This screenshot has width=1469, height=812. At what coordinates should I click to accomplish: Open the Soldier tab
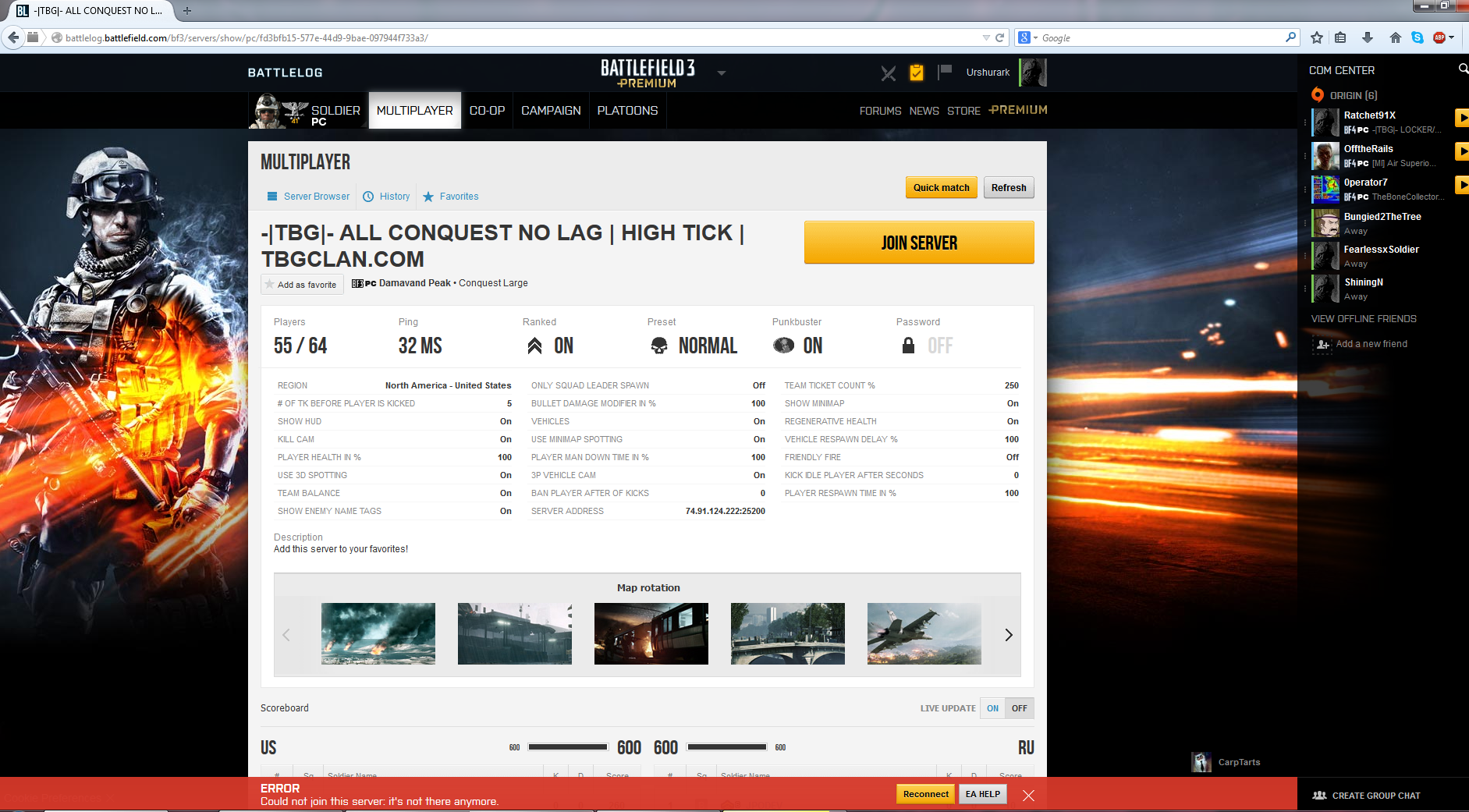[309, 111]
